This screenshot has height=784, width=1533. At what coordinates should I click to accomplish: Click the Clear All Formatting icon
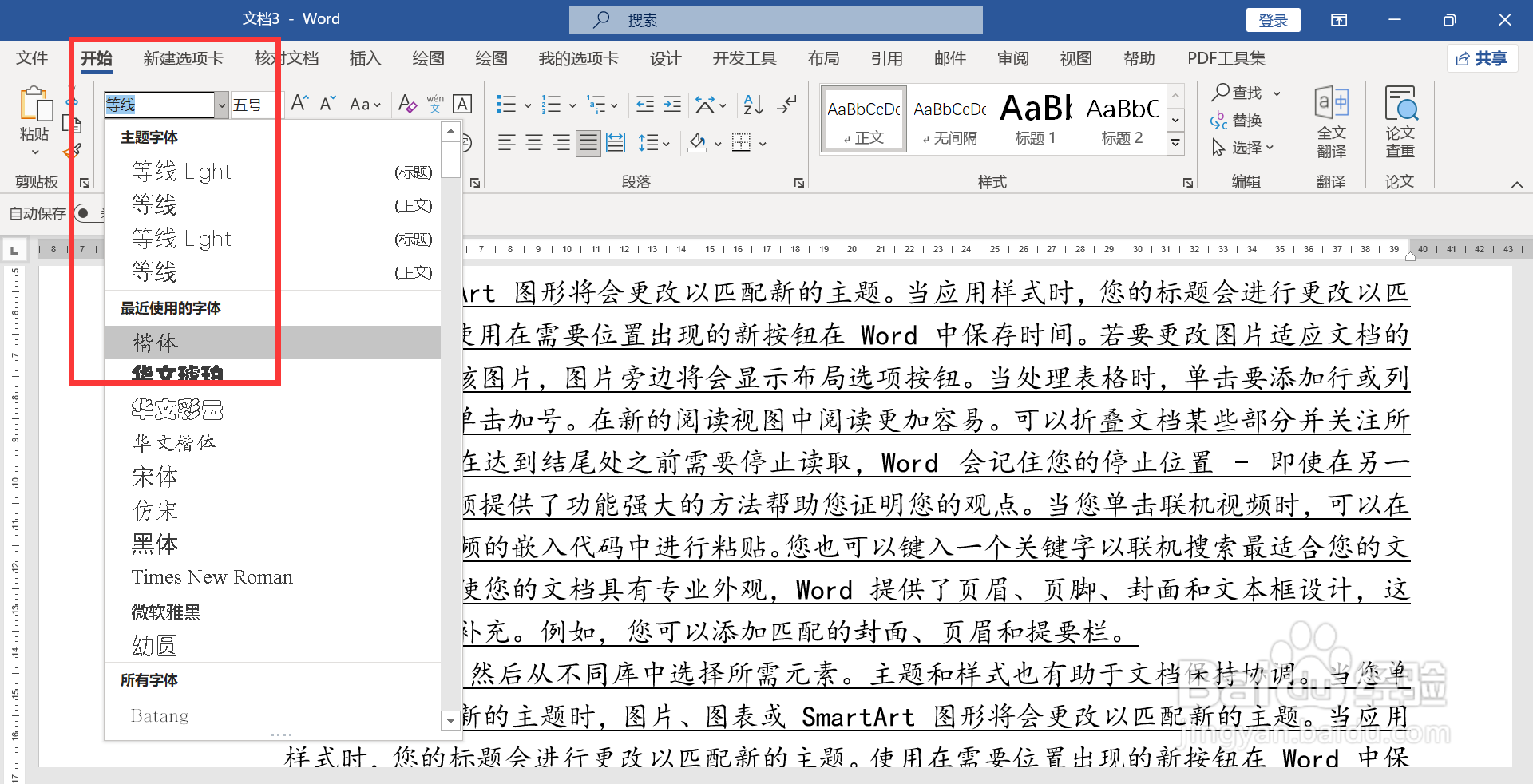point(407,104)
